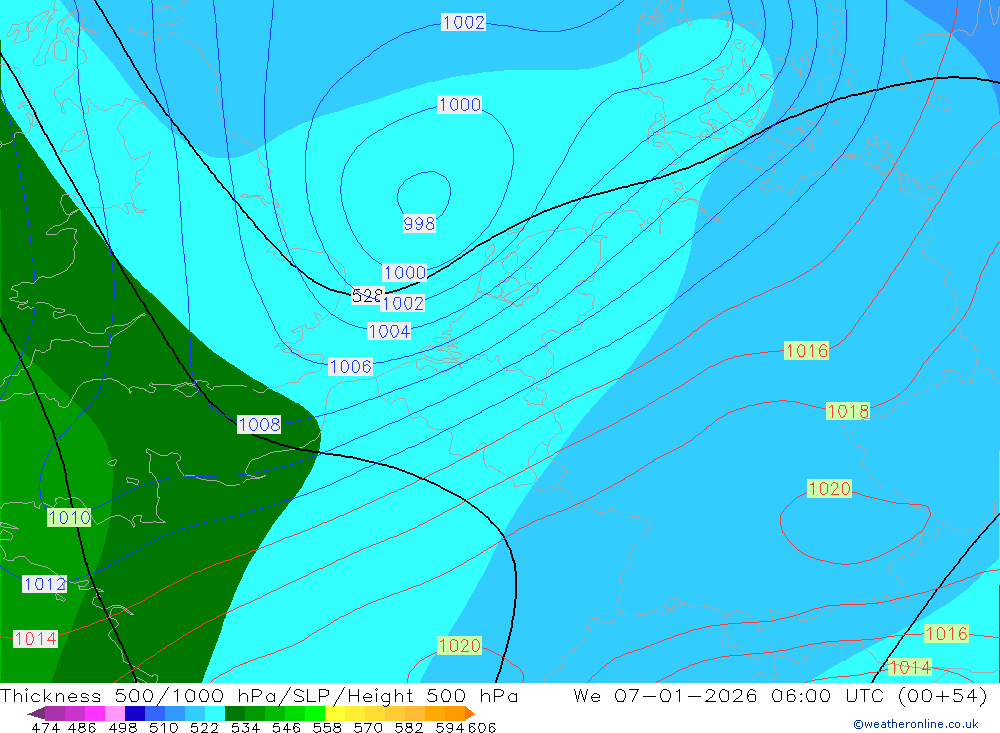This screenshot has width=1000, height=733.
Task: Click the 1002 label beside the 528 label
Action: click(x=402, y=303)
